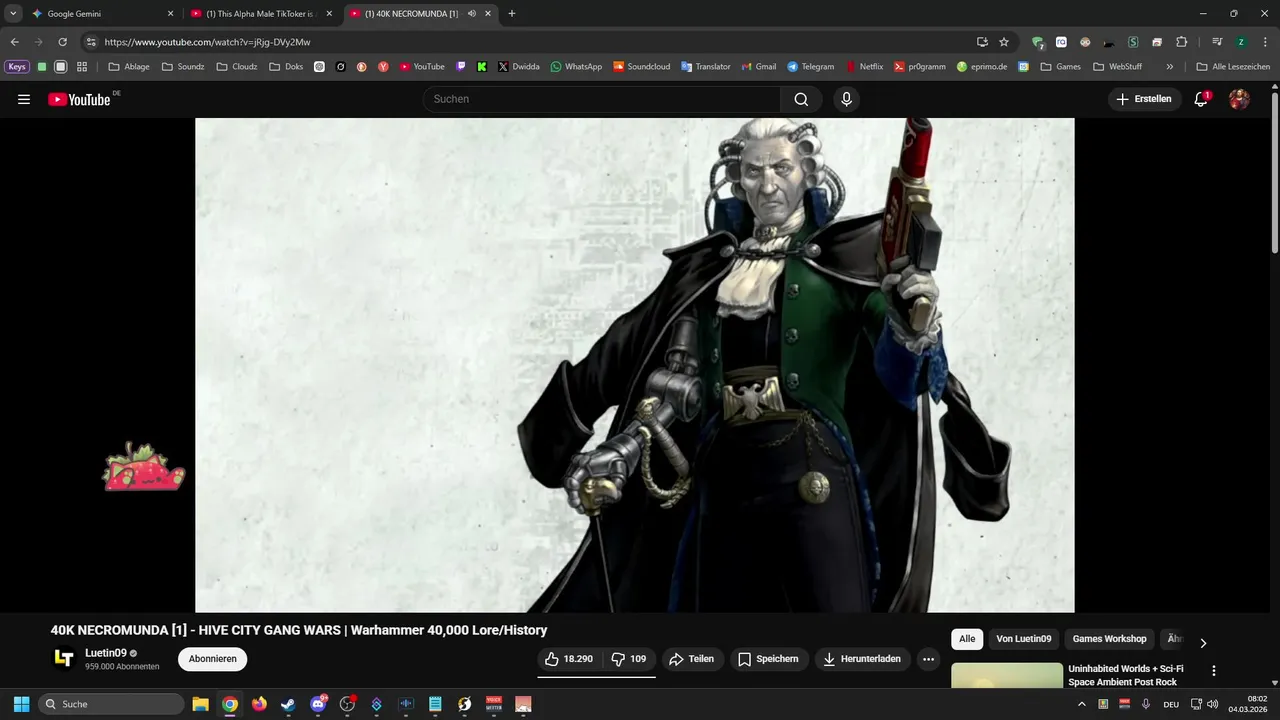Viewport: 1280px width, 720px height.
Task: Open the Alle Lesezeichen folder
Action: [x=1233, y=67]
